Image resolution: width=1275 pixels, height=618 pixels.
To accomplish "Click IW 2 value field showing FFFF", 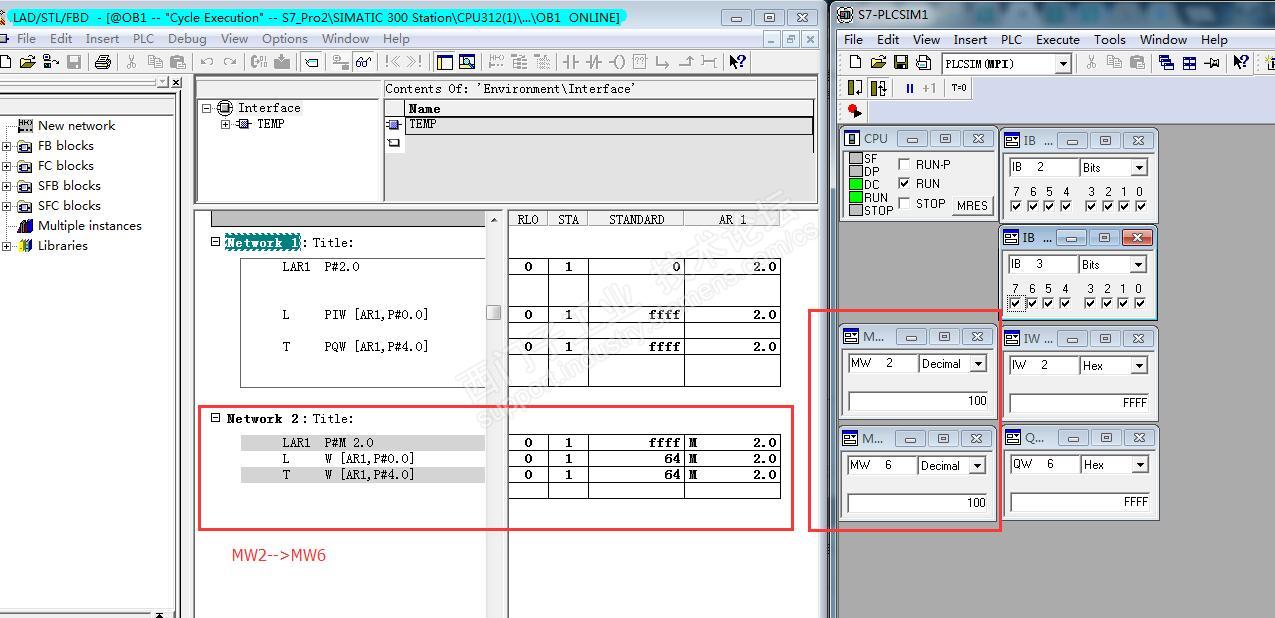I will pyautogui.click(x=1079, y=403).
